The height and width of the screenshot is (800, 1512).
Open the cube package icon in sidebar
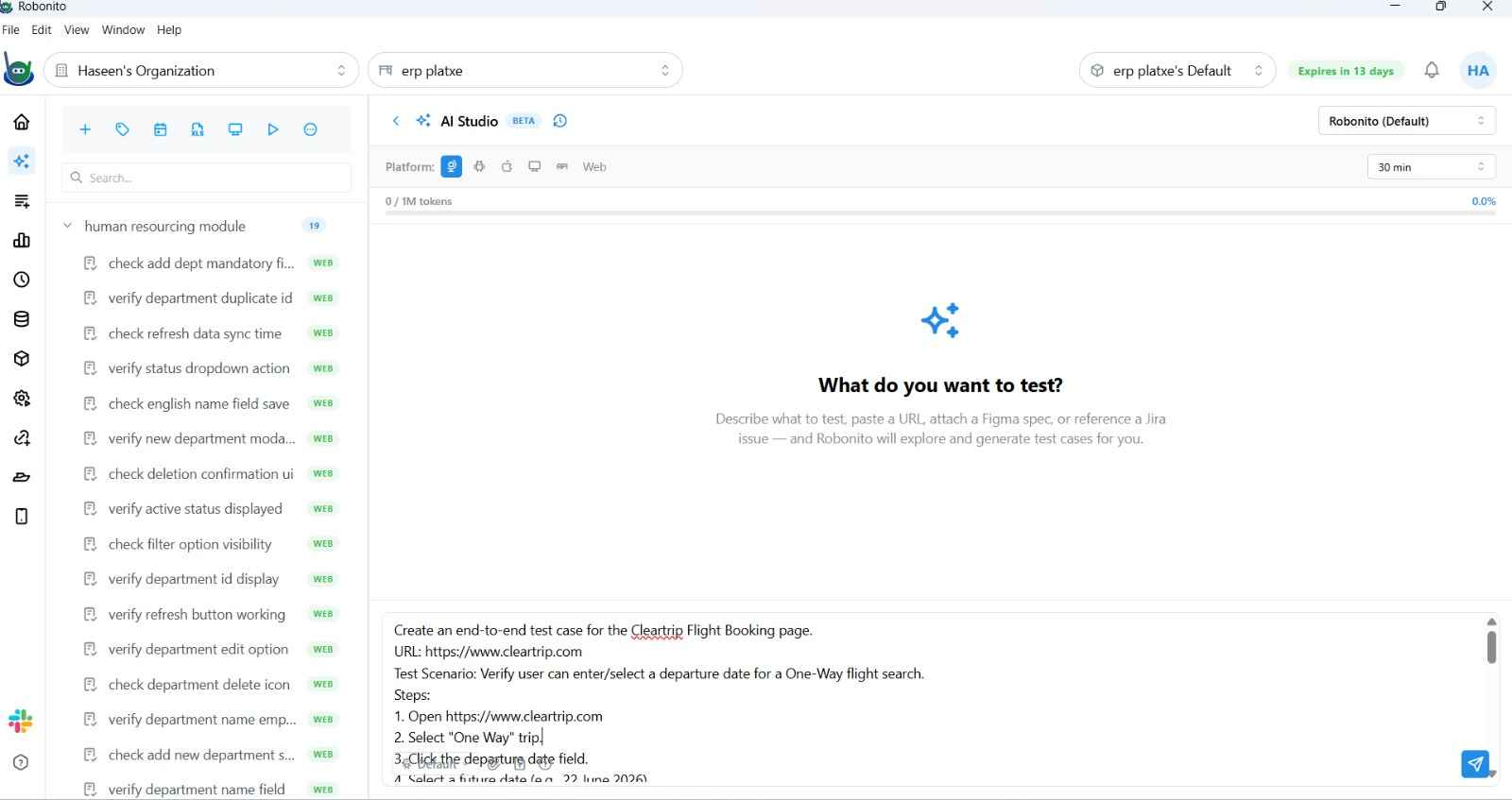click(22, 359)
